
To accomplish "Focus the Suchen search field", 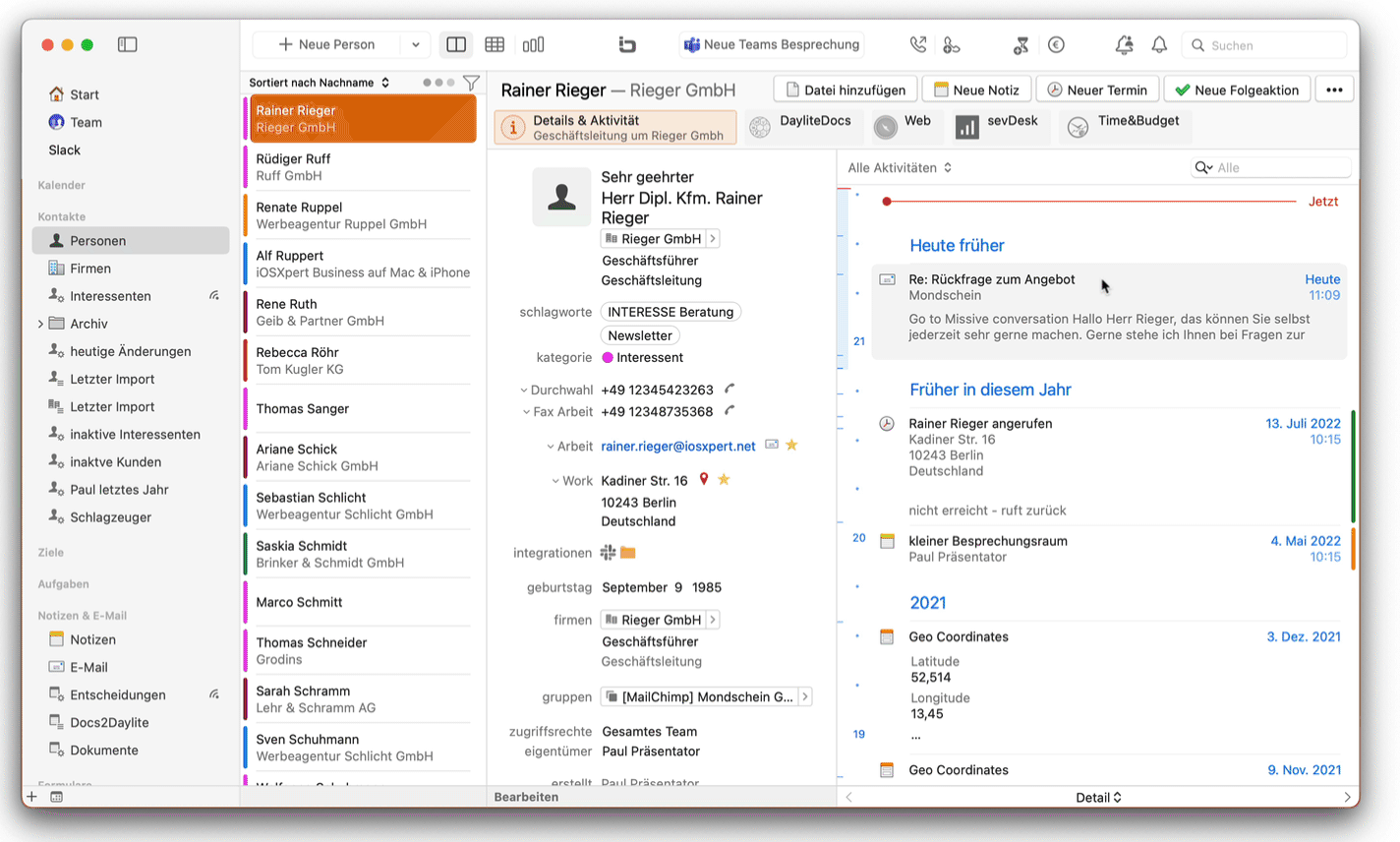I will click(1264, 45).
